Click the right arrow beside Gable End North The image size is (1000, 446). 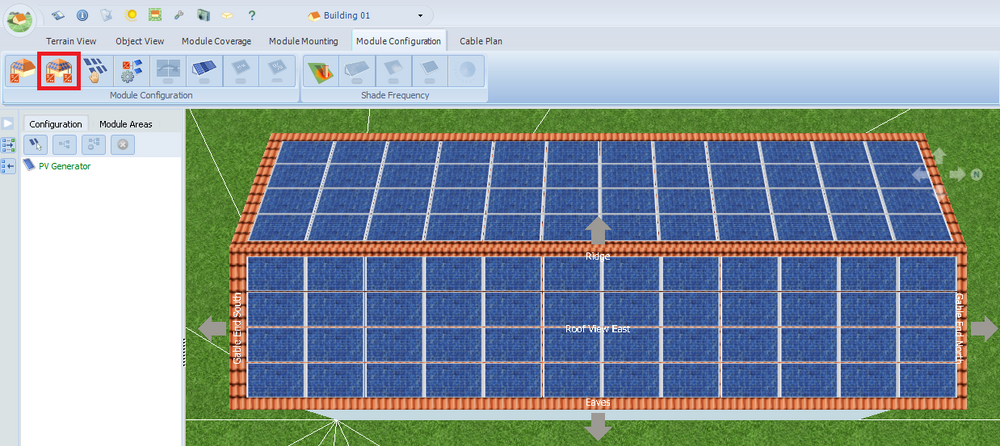coord(984,328)
